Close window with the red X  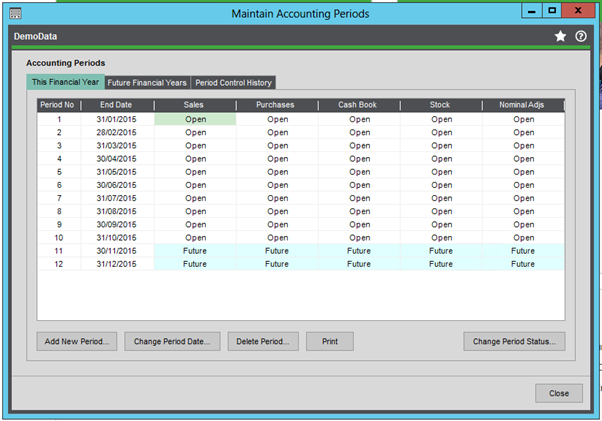pyautogui.click(x=578, y=11)
